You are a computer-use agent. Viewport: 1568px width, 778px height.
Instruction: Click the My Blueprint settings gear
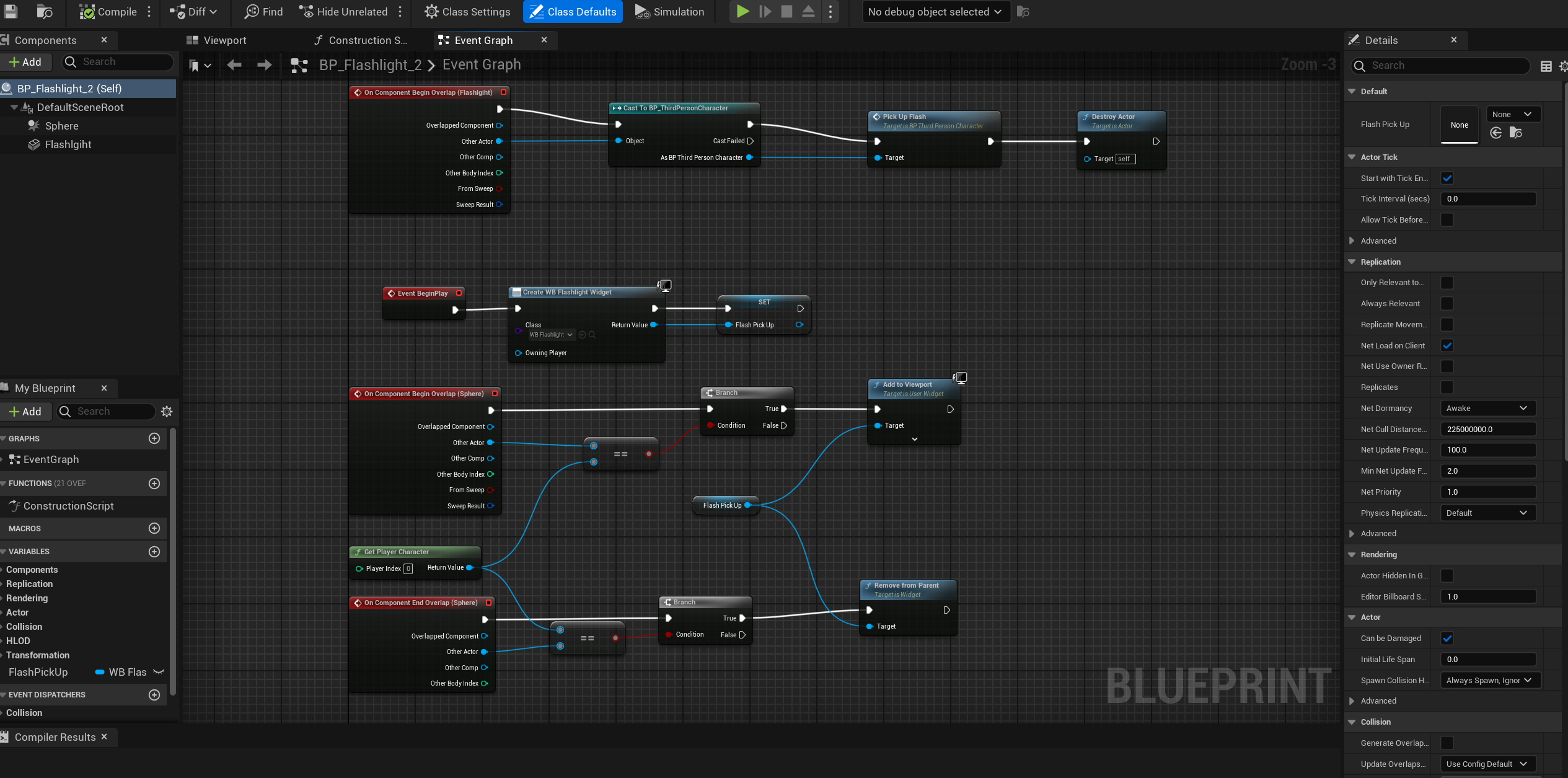(x=167, y=412)
